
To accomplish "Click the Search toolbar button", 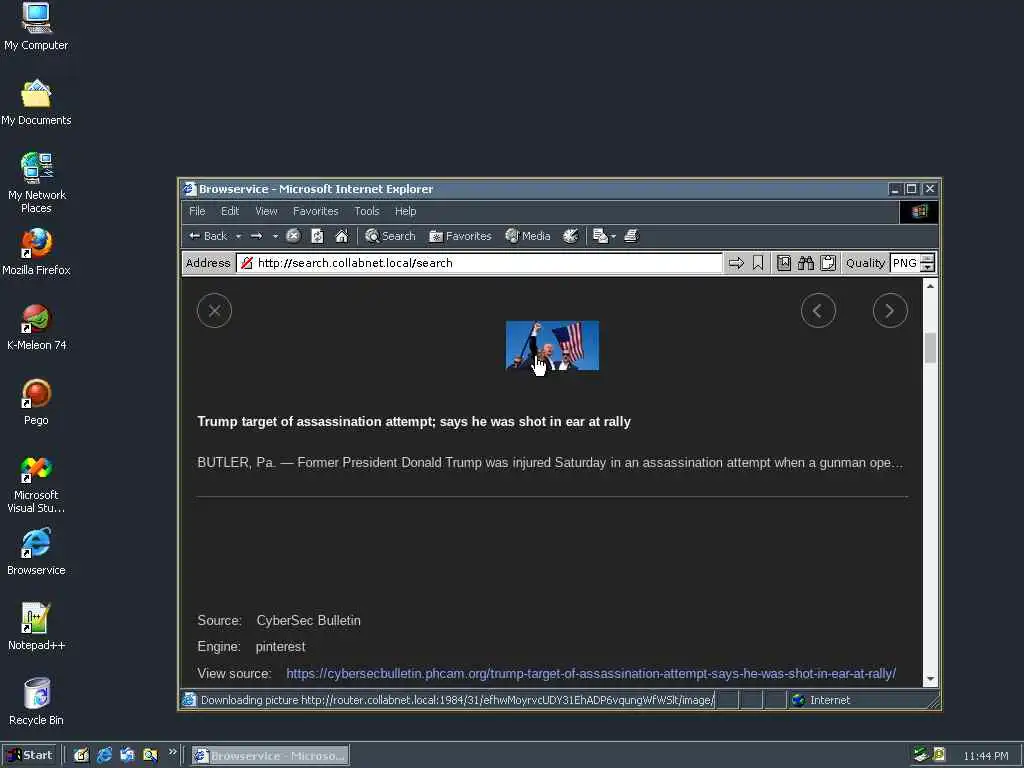I will pos(390,236).
